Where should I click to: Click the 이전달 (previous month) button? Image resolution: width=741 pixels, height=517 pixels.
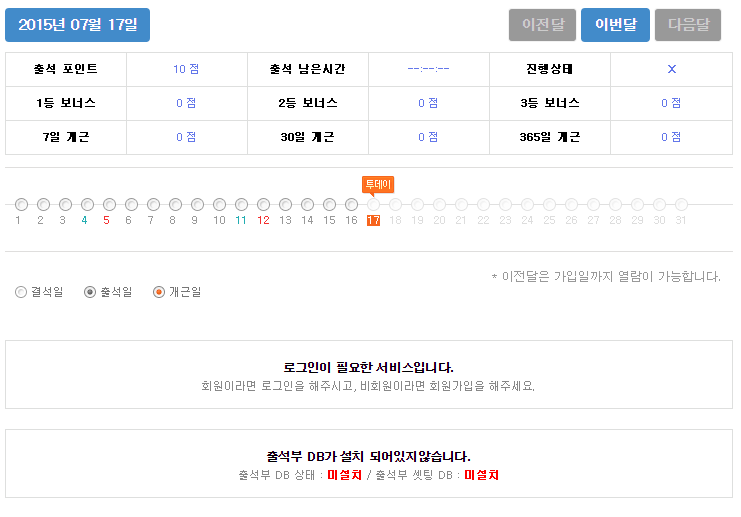pyautogui.click(x=542, y=25)
